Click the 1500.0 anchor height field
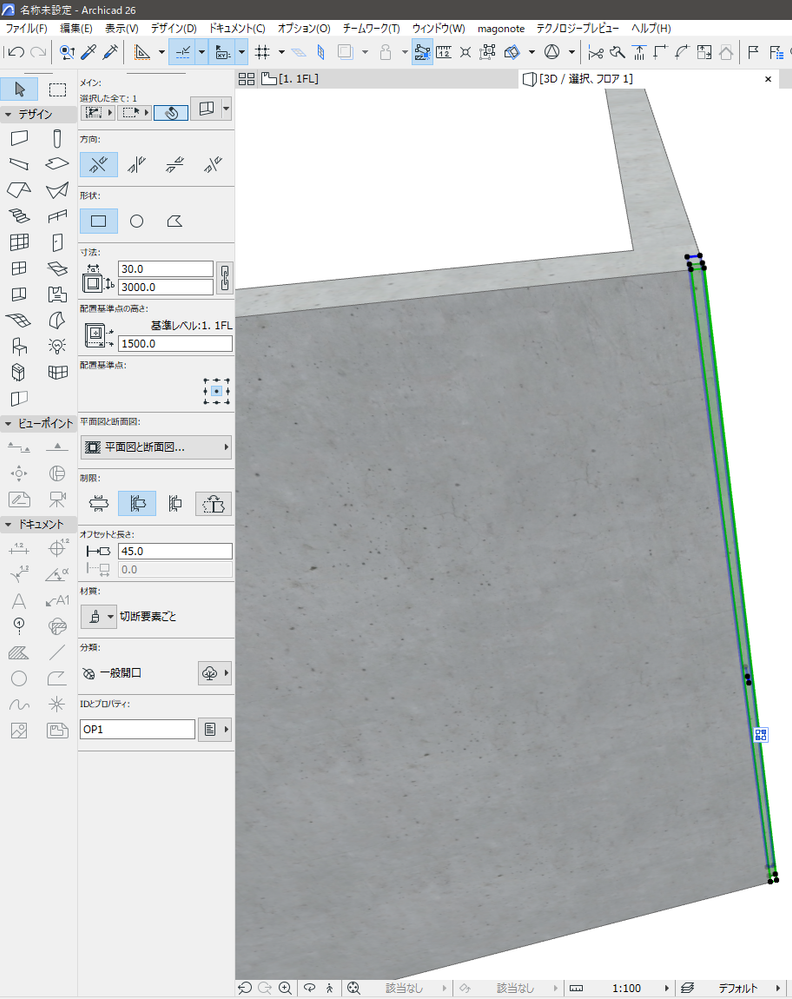Viewport: 792px width, 999px height. 175,343
